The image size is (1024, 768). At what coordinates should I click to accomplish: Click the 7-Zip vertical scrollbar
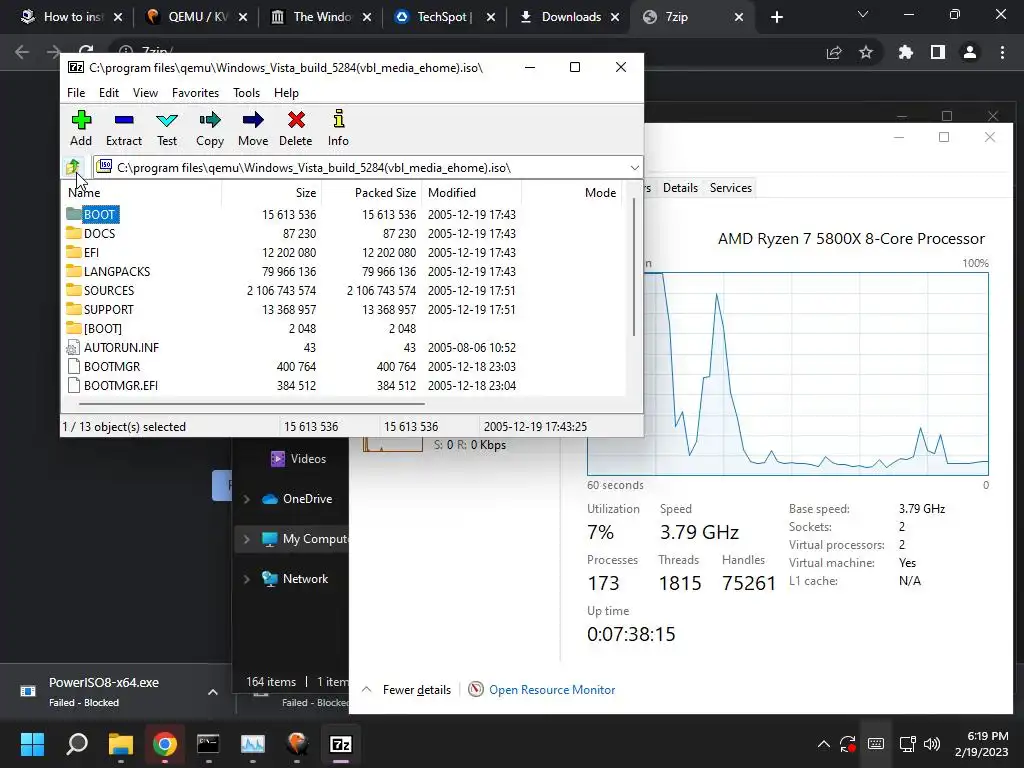click(633, 266)
